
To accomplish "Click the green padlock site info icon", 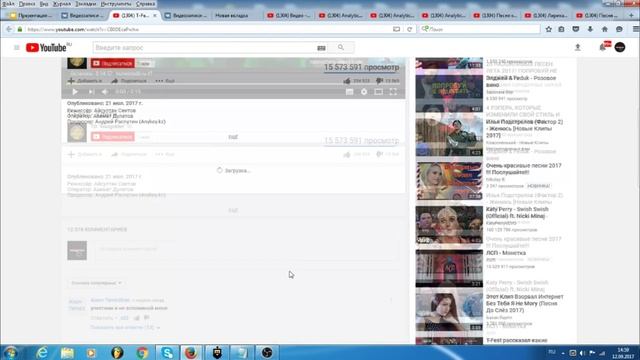I will (20, 29).
